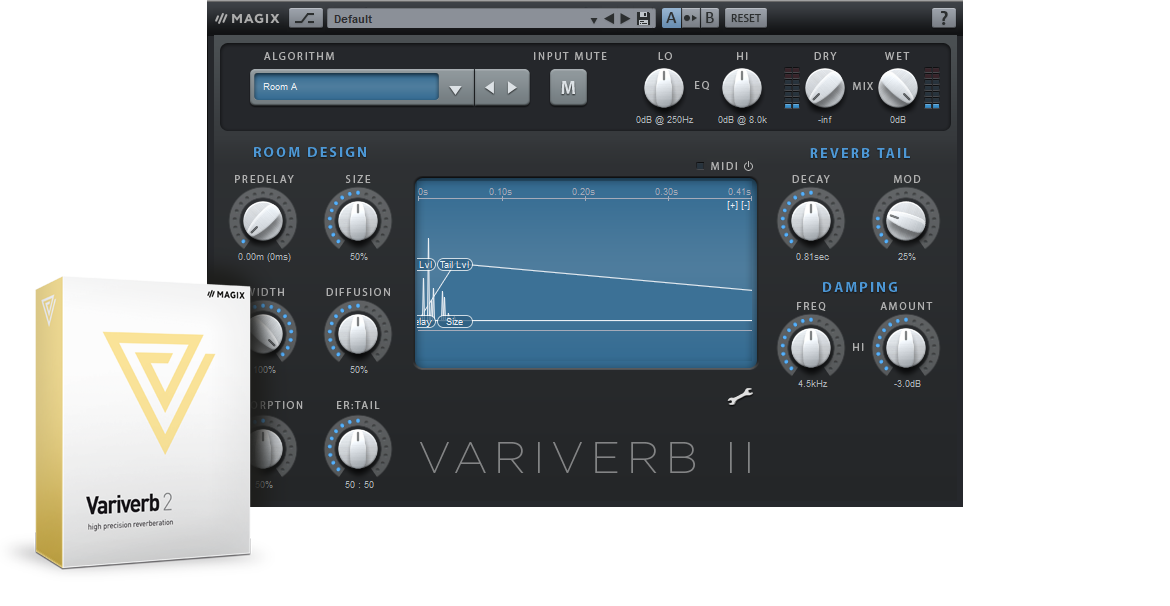Viewport: 1170px width, 606px height.
Task: Click the WET mix knob
Action: pos(897,88)
